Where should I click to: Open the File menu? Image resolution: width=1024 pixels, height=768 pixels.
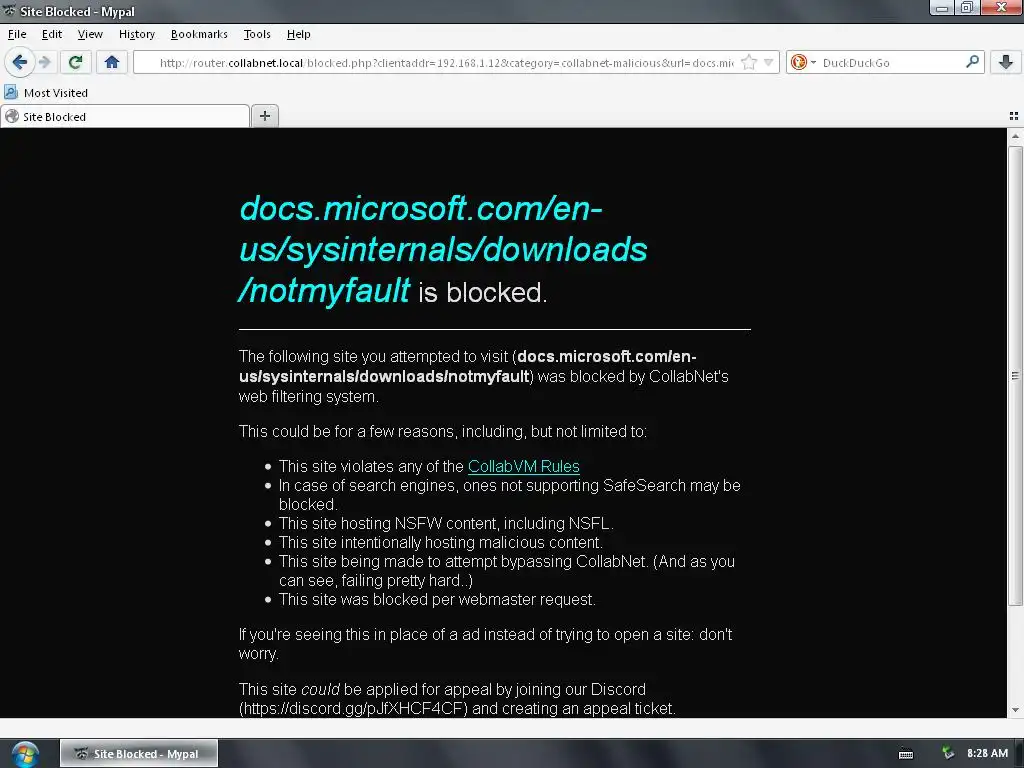pyautogui.click(x=17, y=34)
